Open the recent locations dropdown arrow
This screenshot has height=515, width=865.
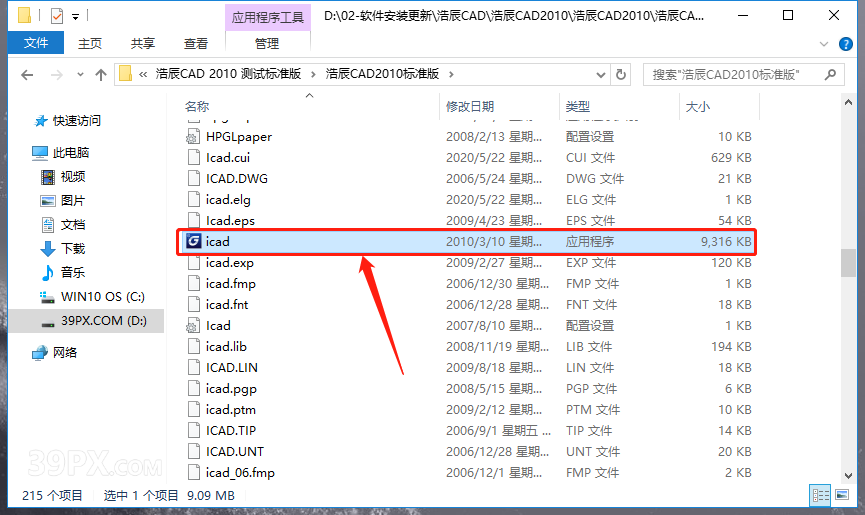[81, 74]
